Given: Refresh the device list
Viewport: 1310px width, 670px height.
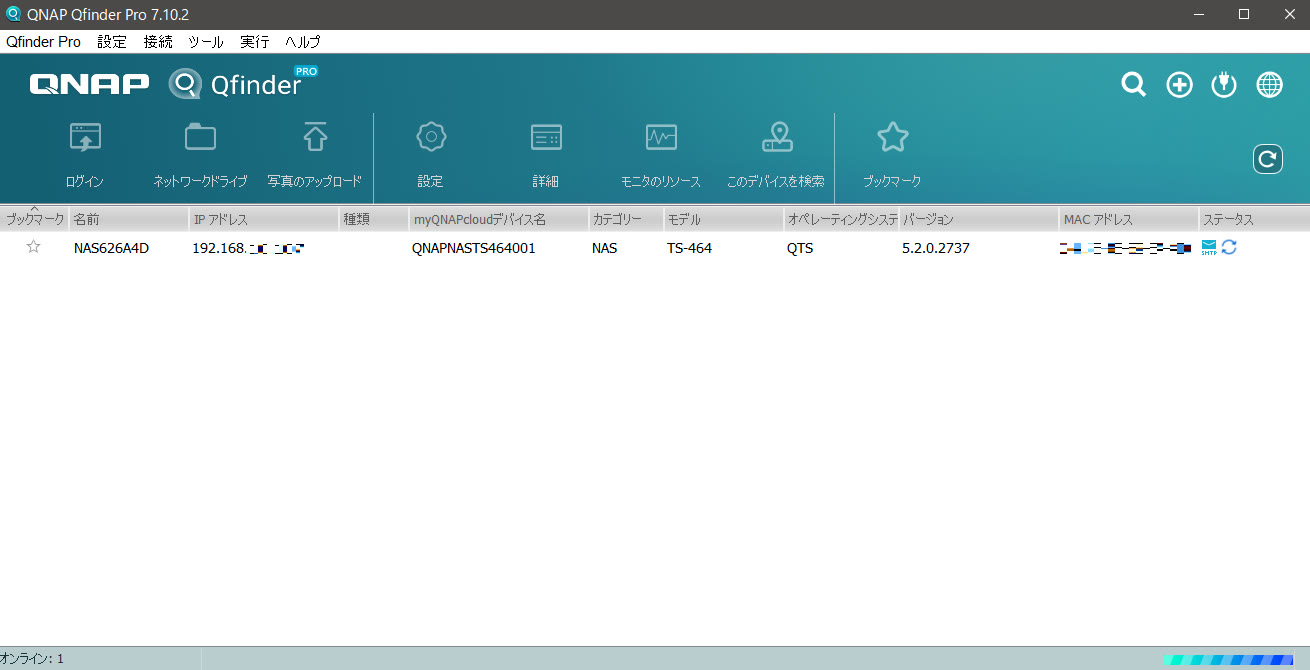Looking at the screenshot, I should tap(1268, 158).
